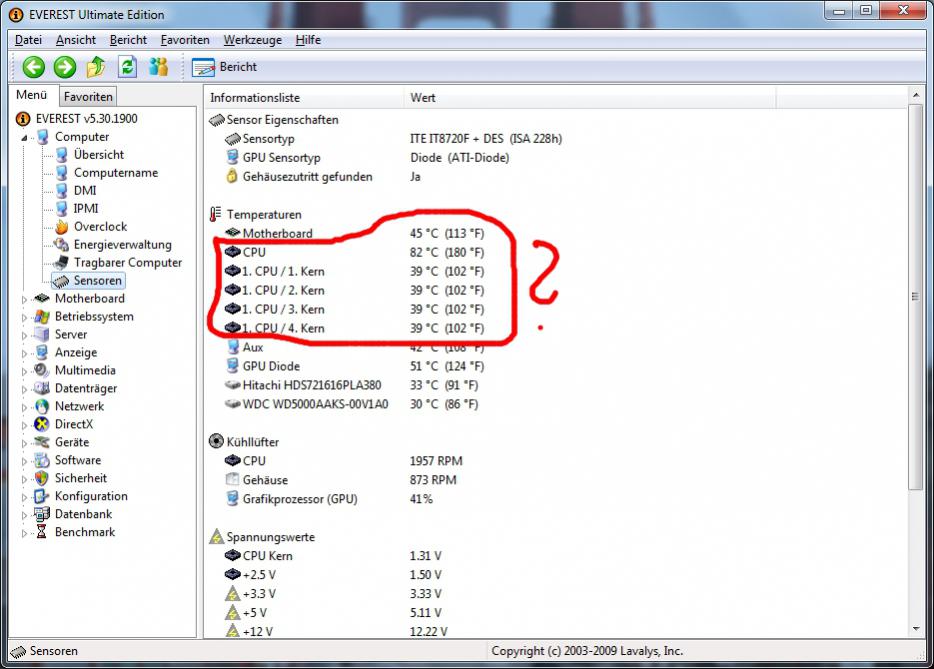Screen dimensions: 934x669
Task: Click the Bericht toolbar button
Action: click(x=225, y=67)
